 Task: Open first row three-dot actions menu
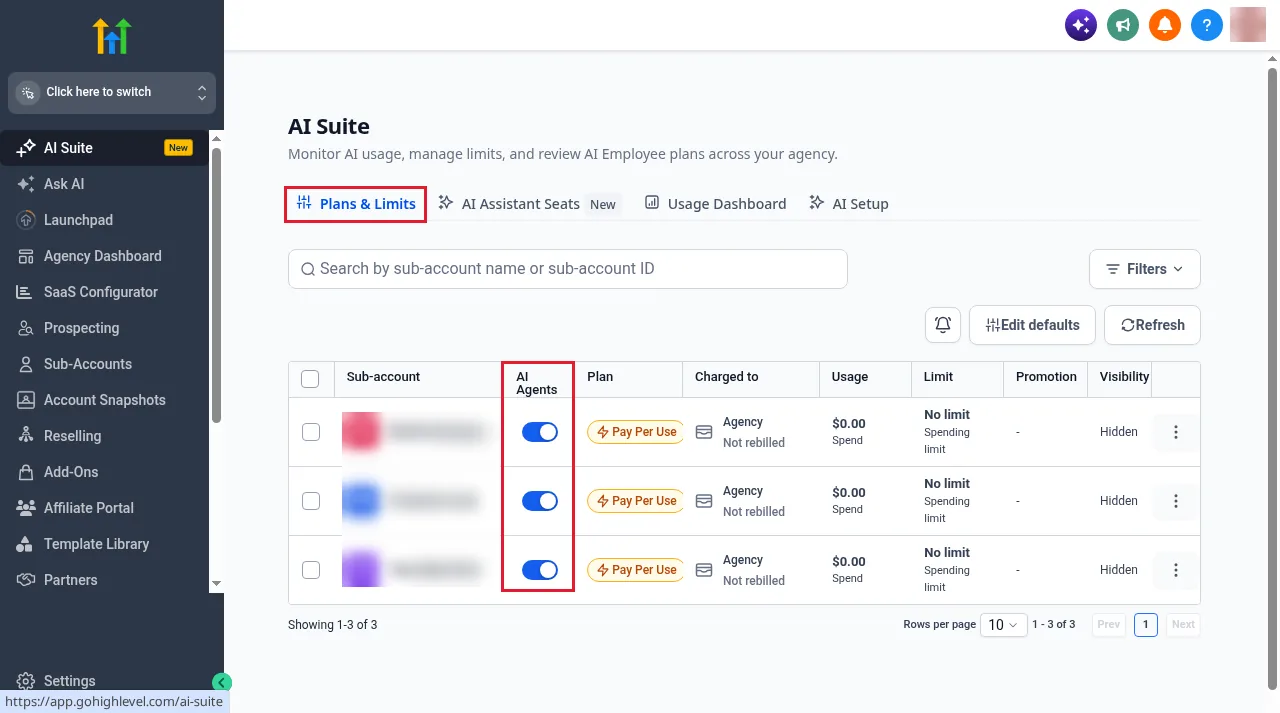(1176, 432)
